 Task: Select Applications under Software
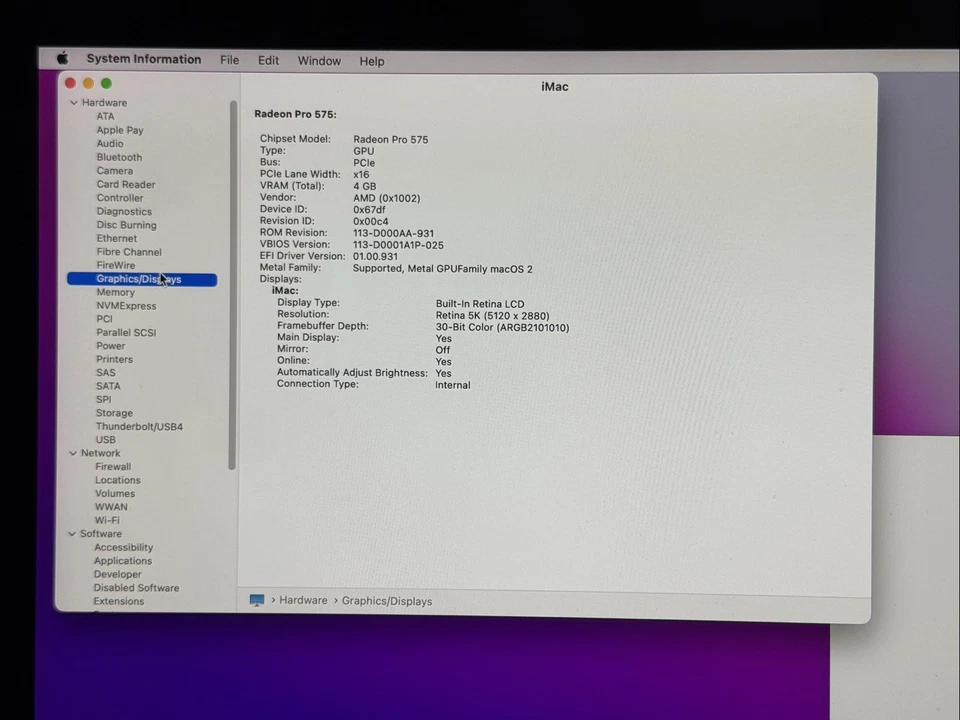[122, 560]
